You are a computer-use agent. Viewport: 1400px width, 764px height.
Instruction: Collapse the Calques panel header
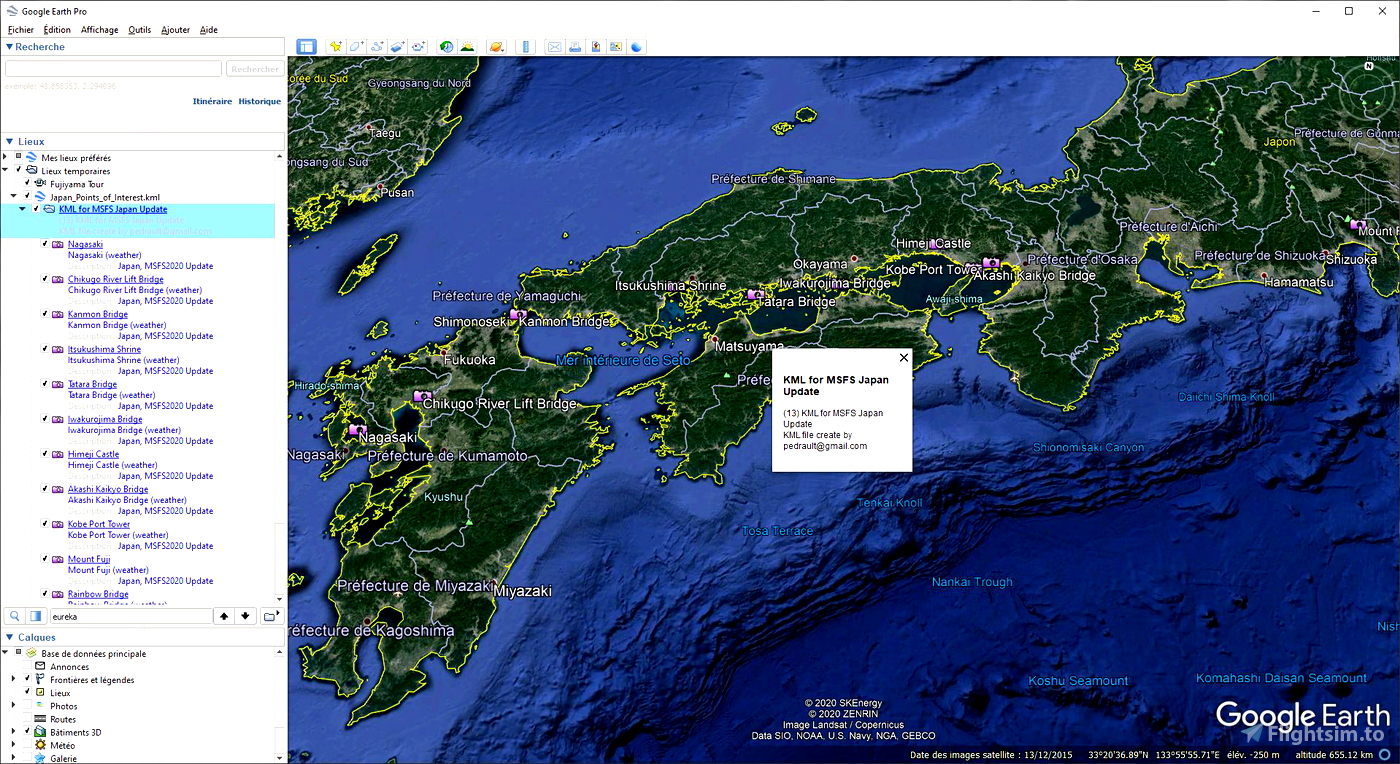(10, 637)
